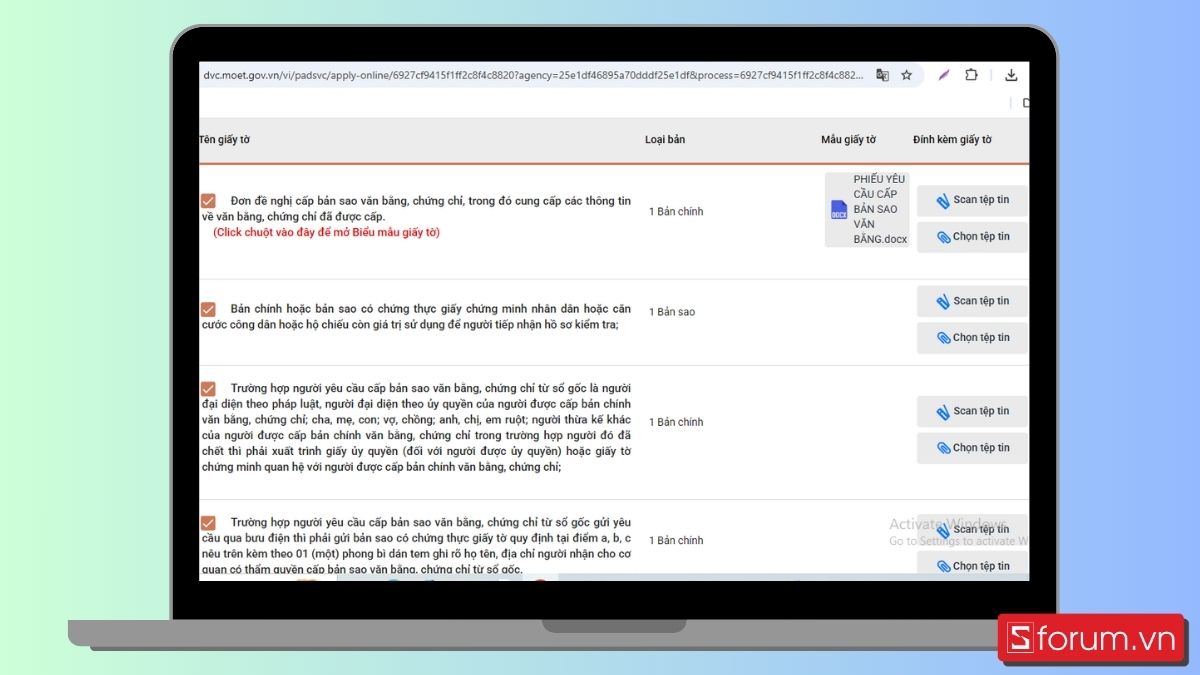
Task: Toggle checkbox for 'người đại diện theo pháp luật' row
Action: [x=208, y=388]
